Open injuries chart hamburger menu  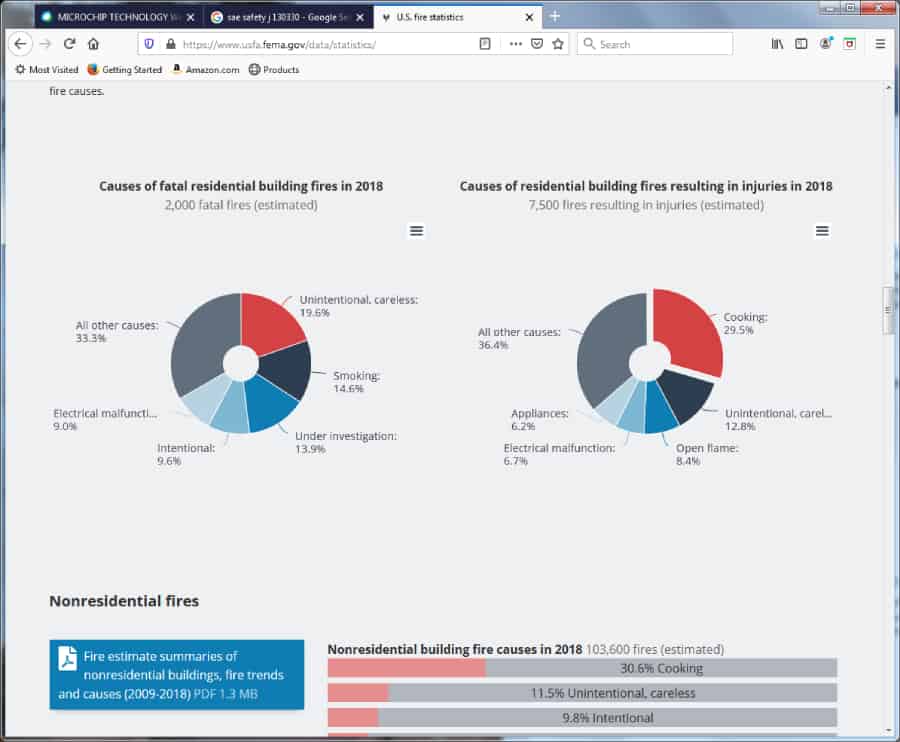[822, 231]
